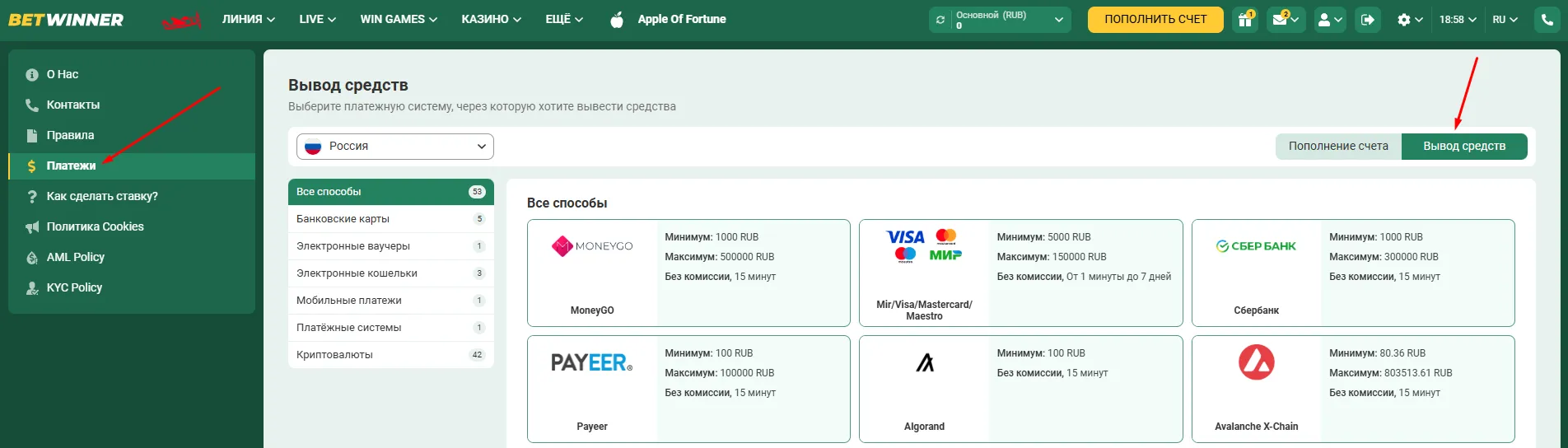Expand the ЕЩЁ menu
Viewport: 1568px width, 448px height.
[x=564, y=19]
